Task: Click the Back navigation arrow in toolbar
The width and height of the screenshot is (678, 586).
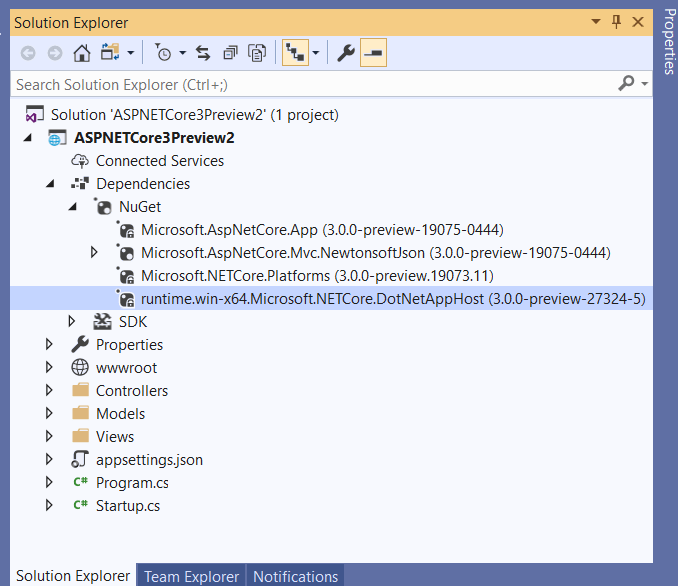Action: 29,53
